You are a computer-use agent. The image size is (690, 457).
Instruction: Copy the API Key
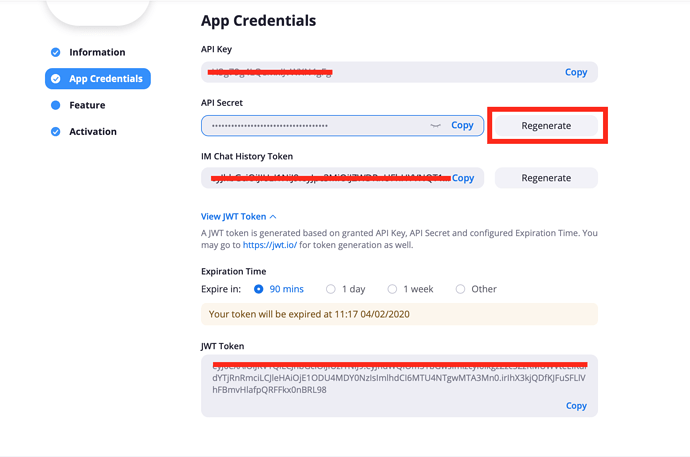(x=576, y=72)
